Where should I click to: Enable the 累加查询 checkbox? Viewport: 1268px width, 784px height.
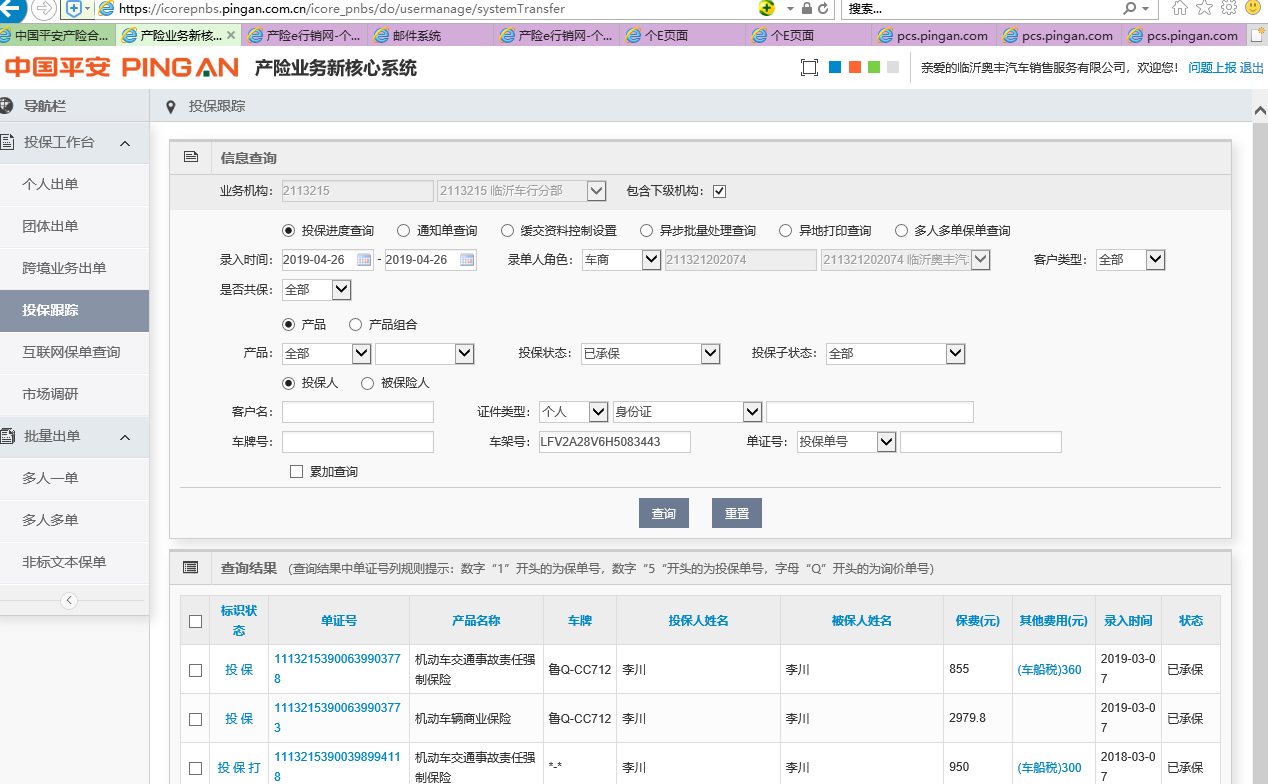pyautogui.click(x=296, y=471)
